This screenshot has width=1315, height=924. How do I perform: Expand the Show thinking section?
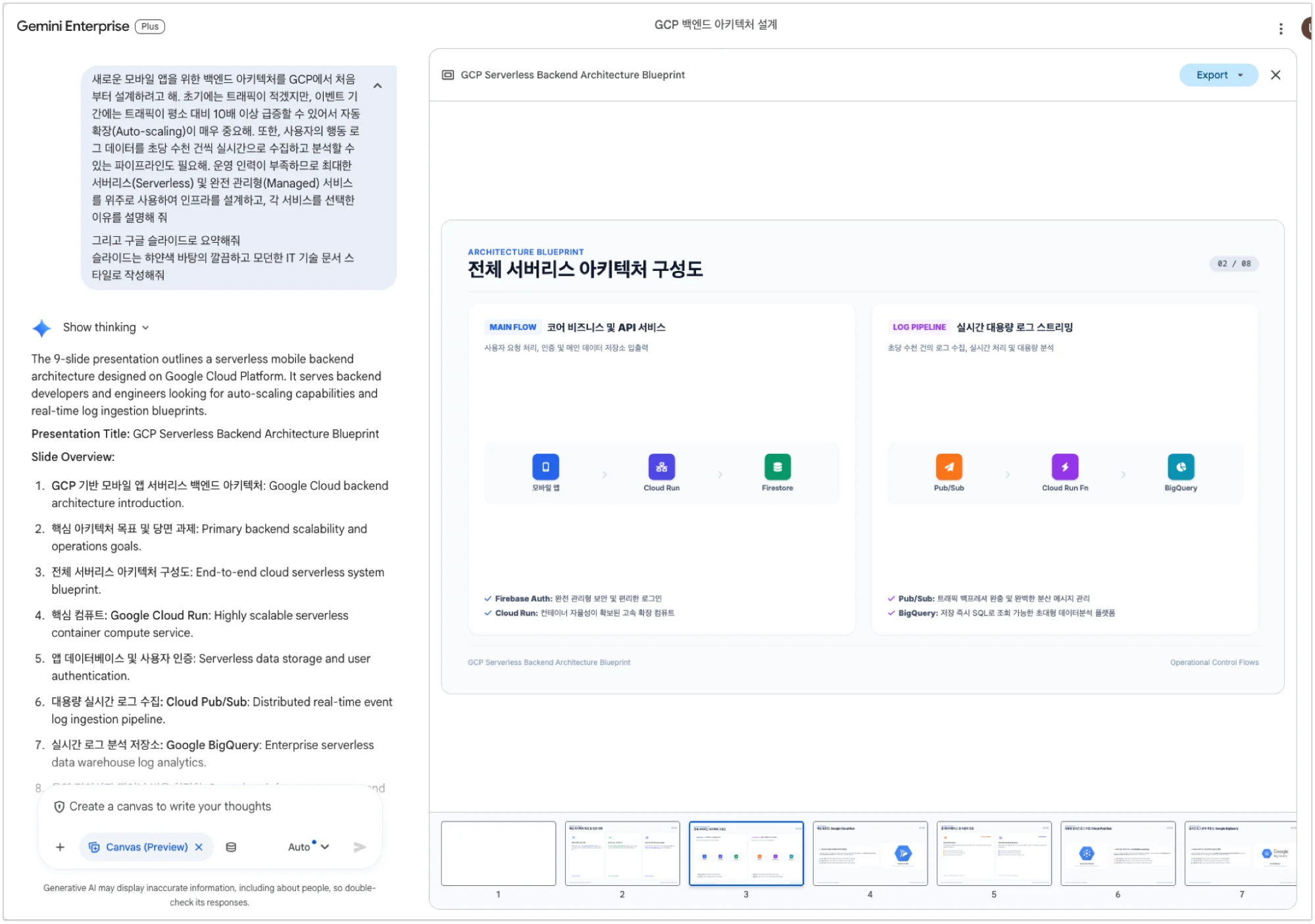coord(106,328)
